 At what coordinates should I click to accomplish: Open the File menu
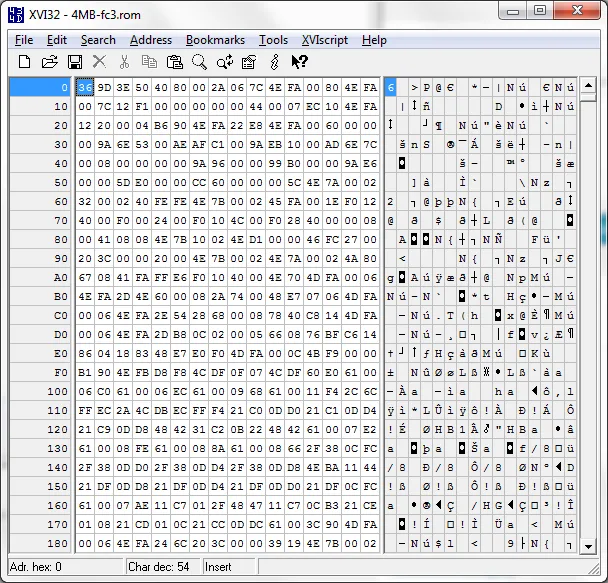coord(24,40)
